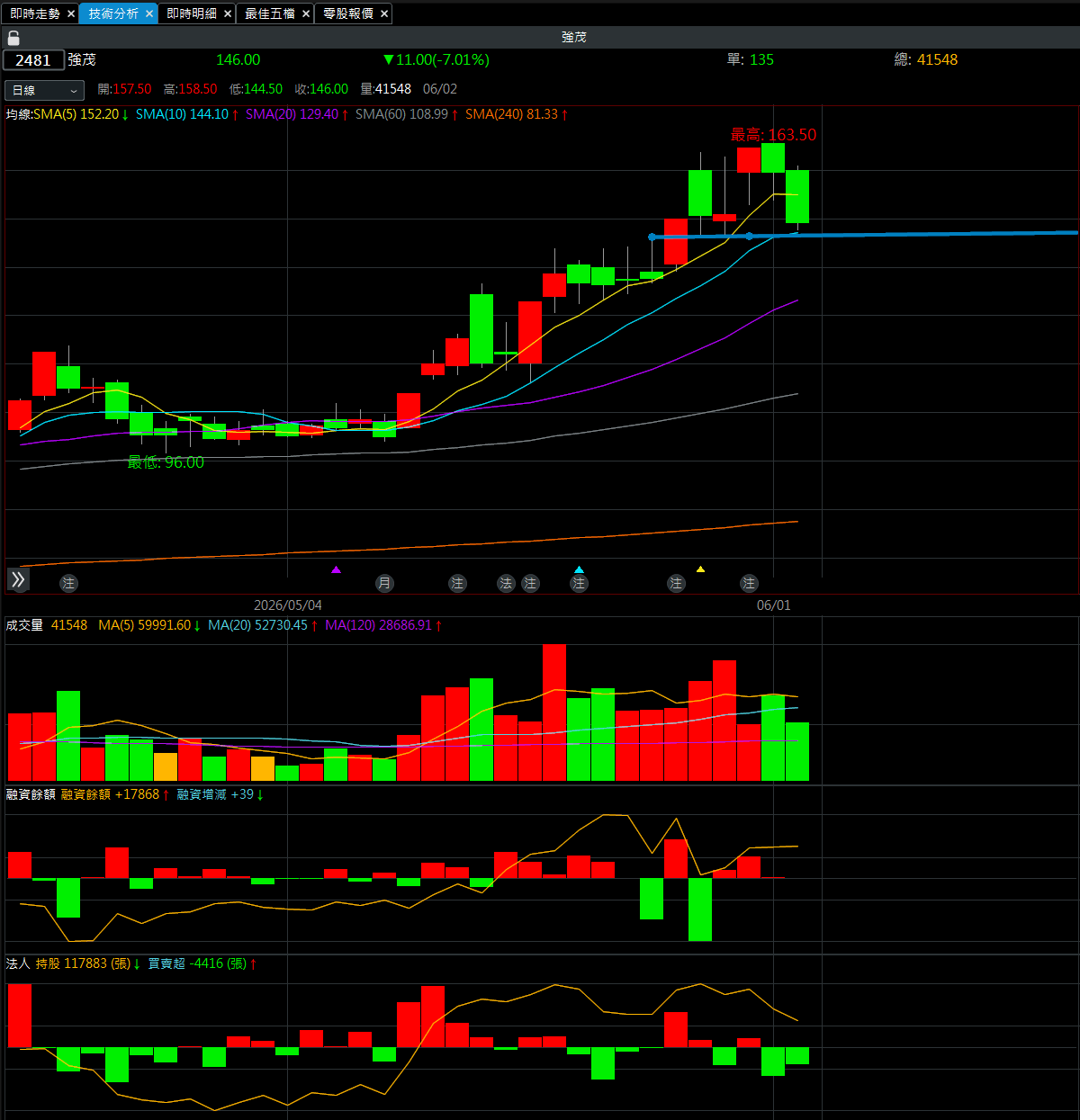Close the 即時明細 tab

228,13
